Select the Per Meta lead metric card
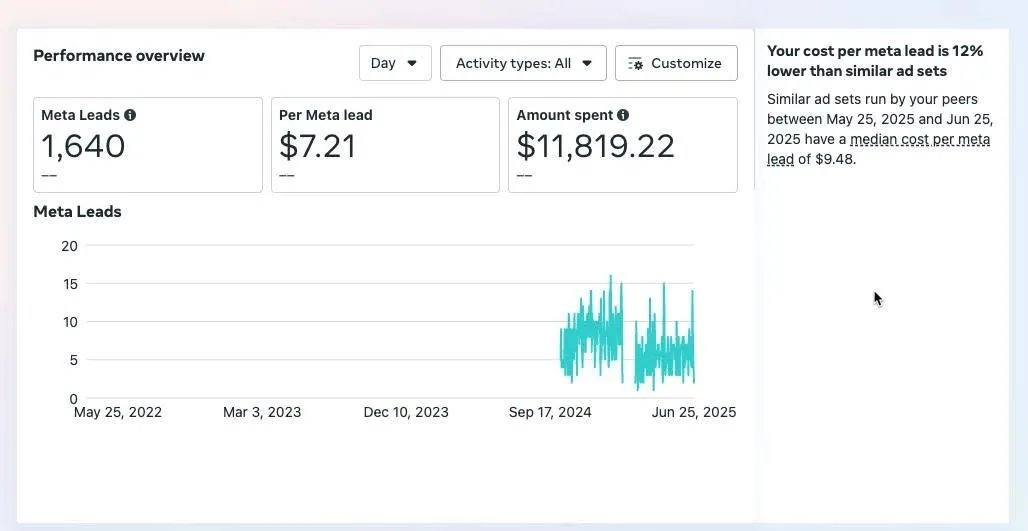Viewport: 1028px width, 531px height. click(386, 145)
